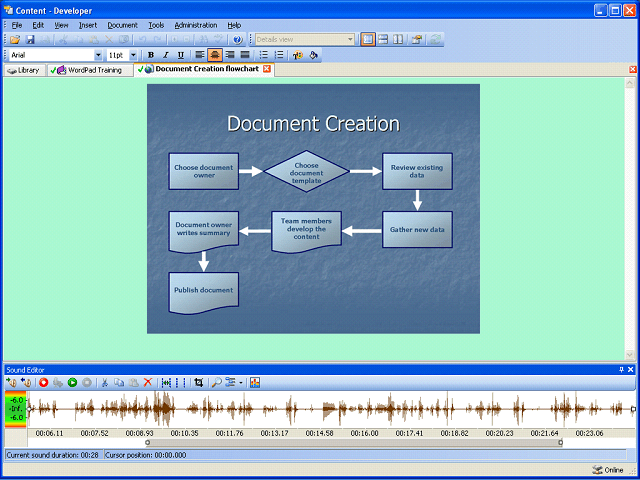
Task: Click the document pane scroll up arrow
Action: 629,82
